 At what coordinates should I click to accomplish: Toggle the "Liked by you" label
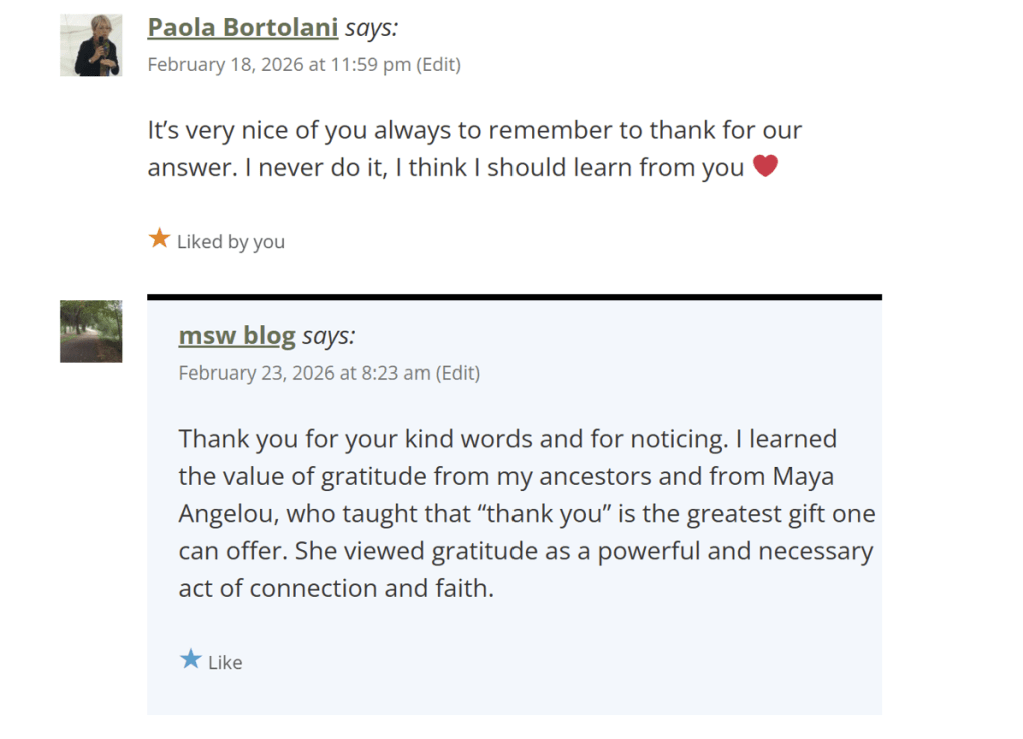click(x=230, y=242)
